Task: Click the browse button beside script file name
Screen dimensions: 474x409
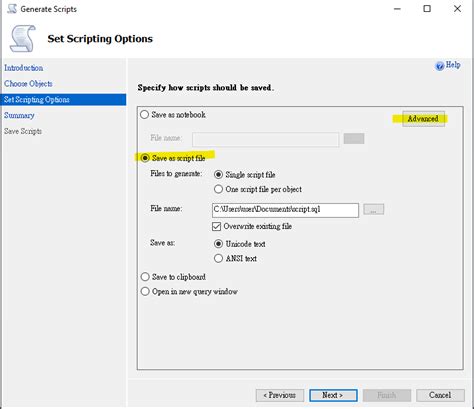Action: (x=374, y=209)
